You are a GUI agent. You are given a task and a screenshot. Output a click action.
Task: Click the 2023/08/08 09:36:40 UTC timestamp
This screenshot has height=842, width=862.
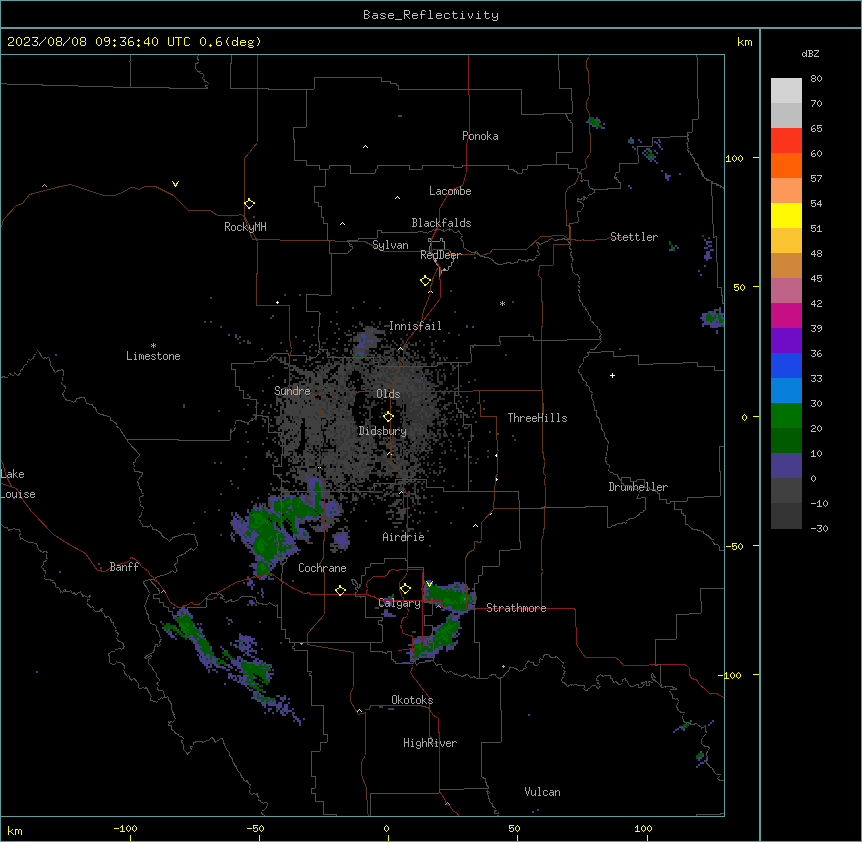pos(98,42)
